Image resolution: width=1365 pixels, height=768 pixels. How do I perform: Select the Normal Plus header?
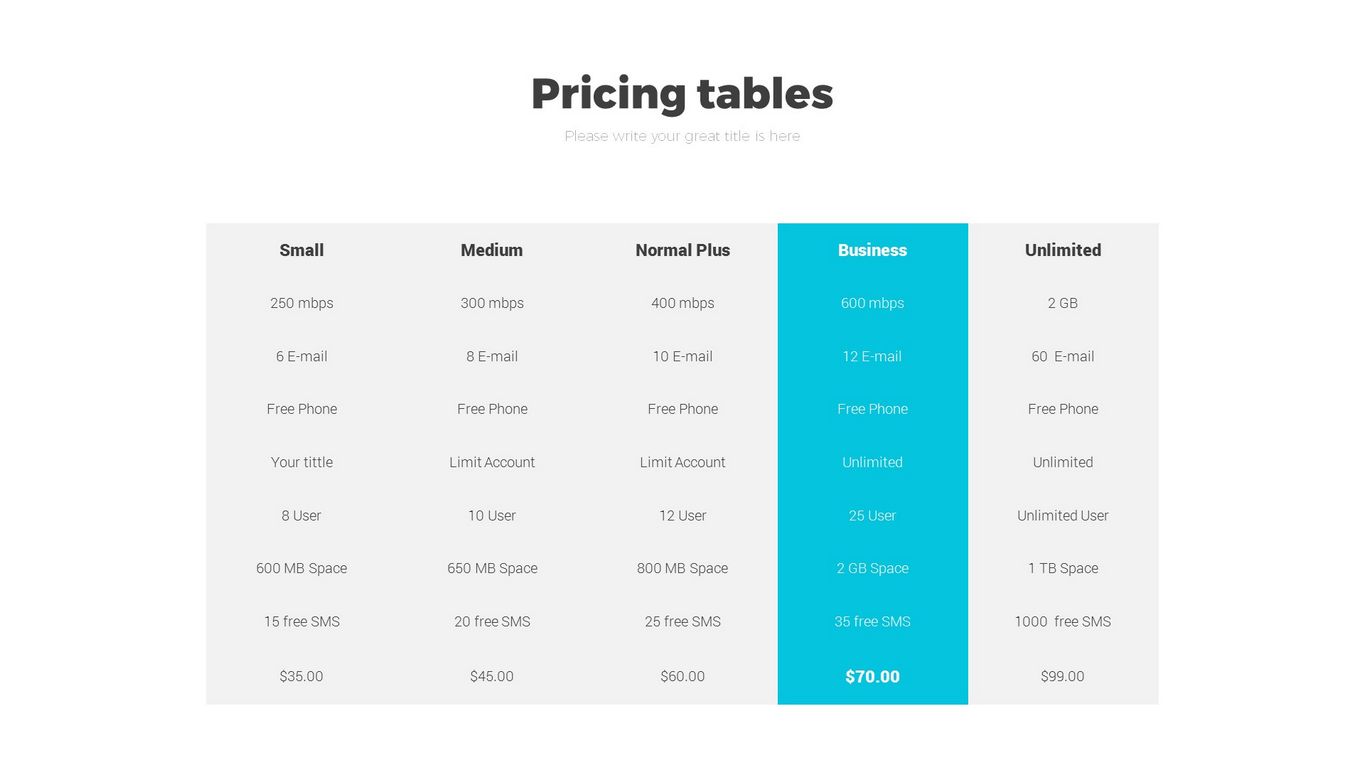pos(683,250)
